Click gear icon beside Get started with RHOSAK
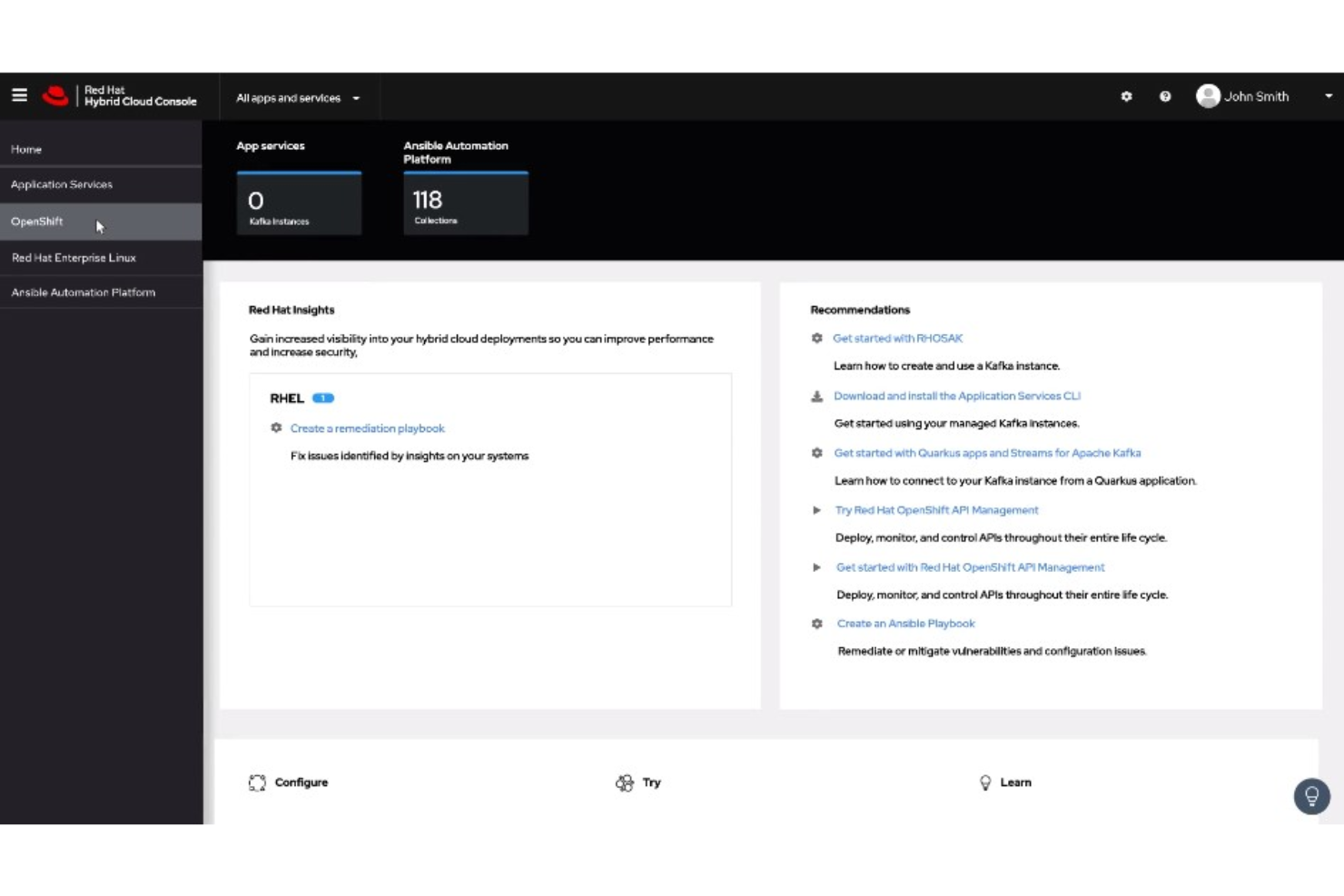 click(815, 338)
